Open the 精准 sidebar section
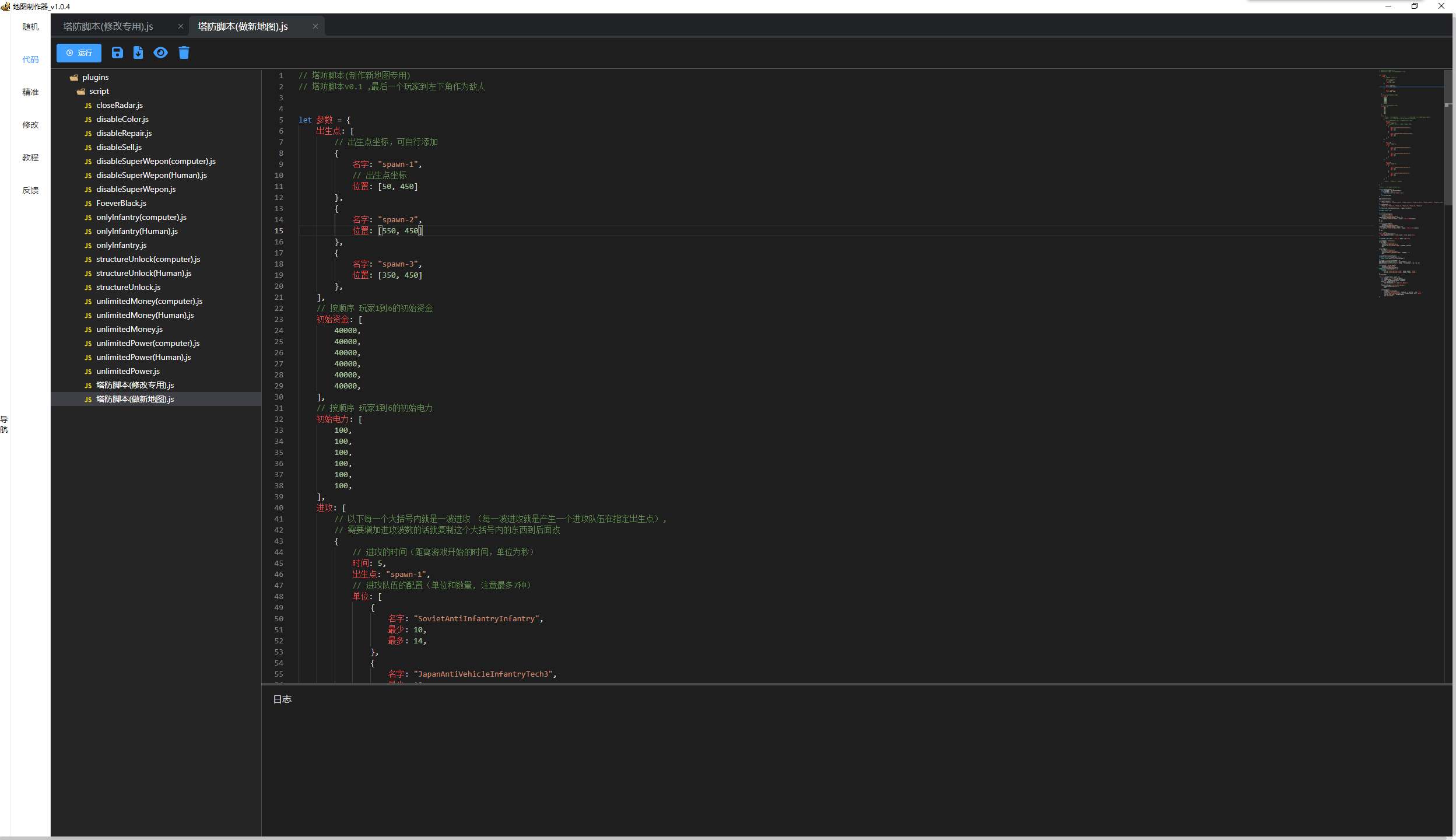The height and width of the screenshot is (840, 1456). point(30,92)
